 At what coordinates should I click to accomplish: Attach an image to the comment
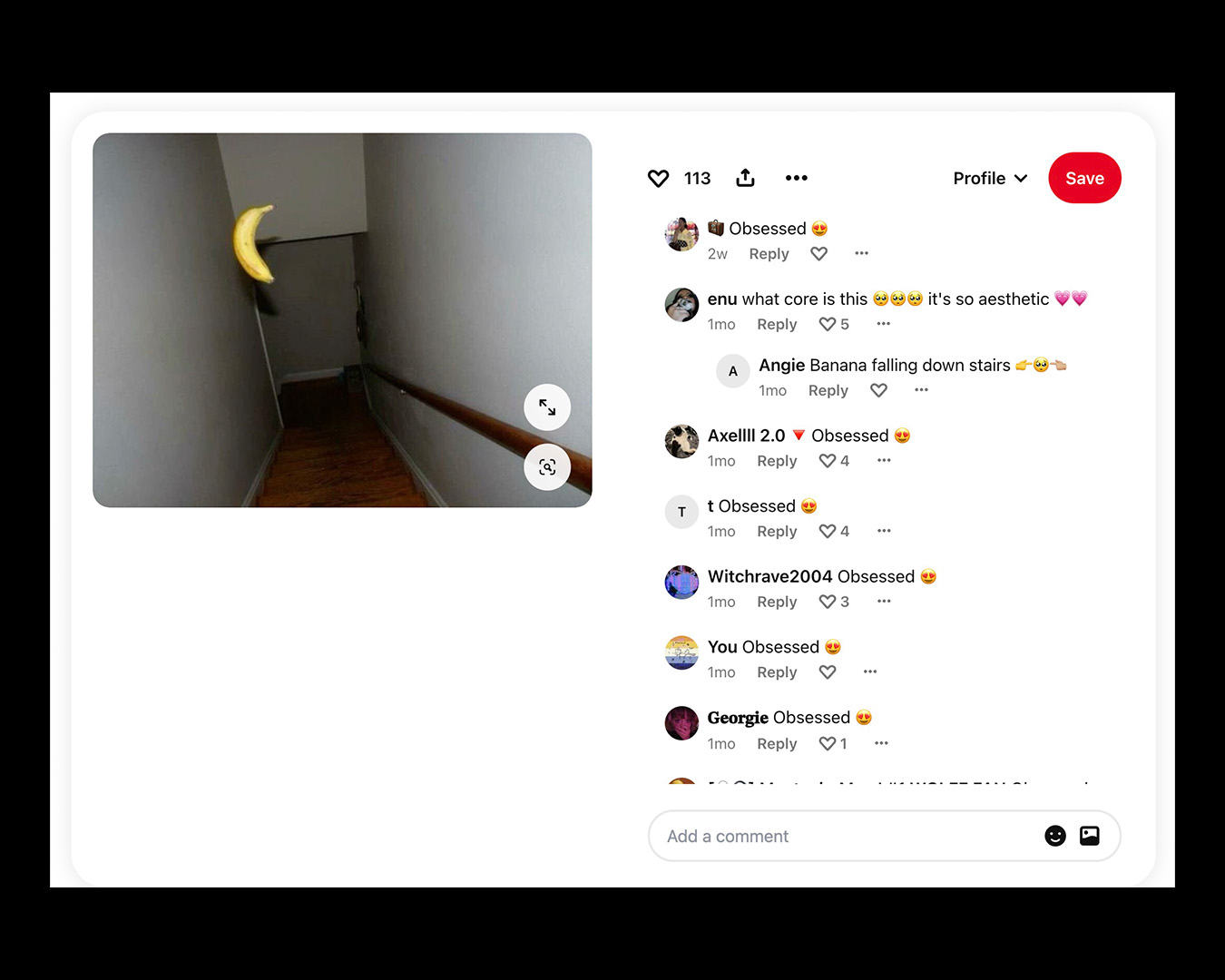(x=1090, y=836)
